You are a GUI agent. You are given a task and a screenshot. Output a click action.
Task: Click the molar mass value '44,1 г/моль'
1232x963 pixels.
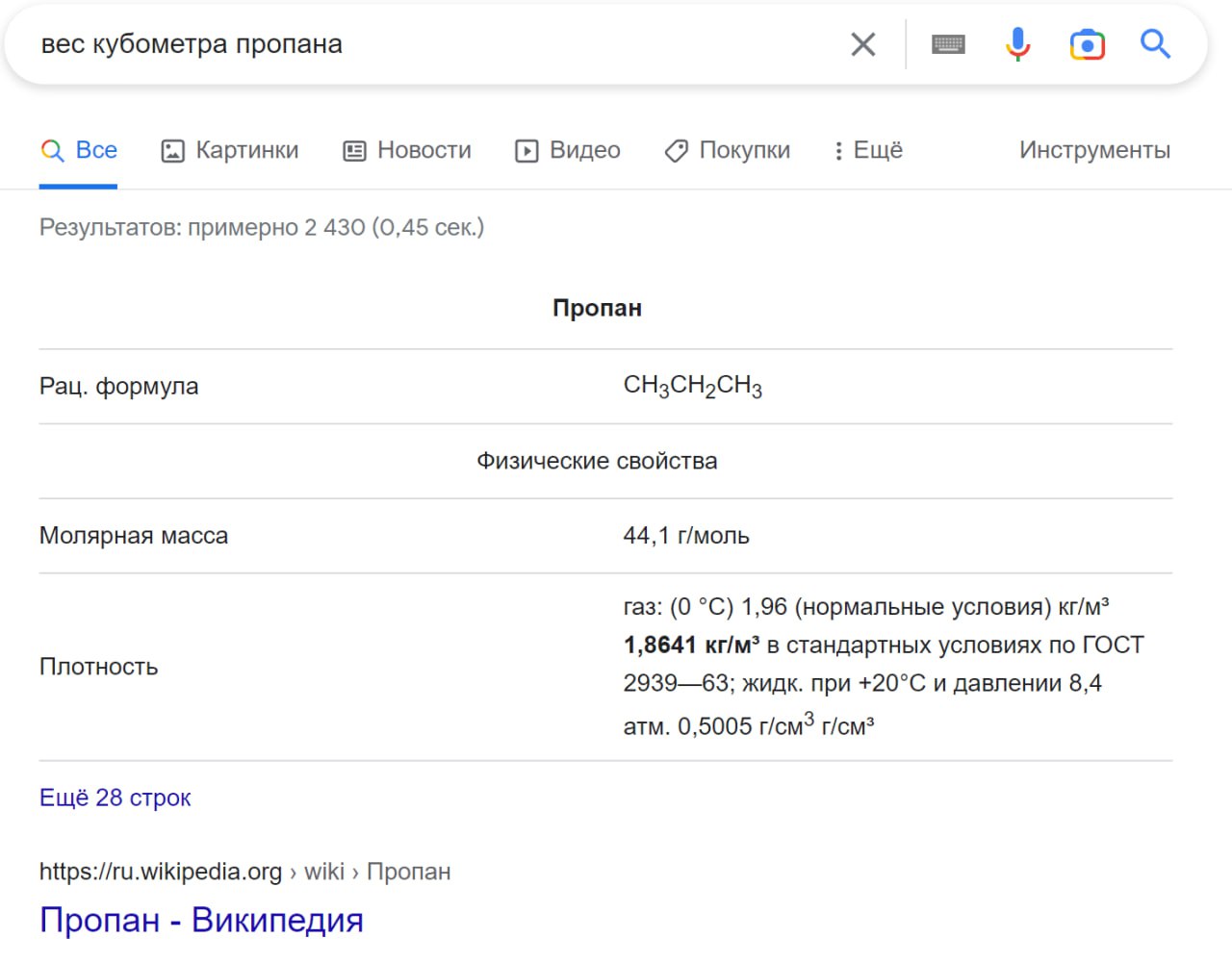685,536
